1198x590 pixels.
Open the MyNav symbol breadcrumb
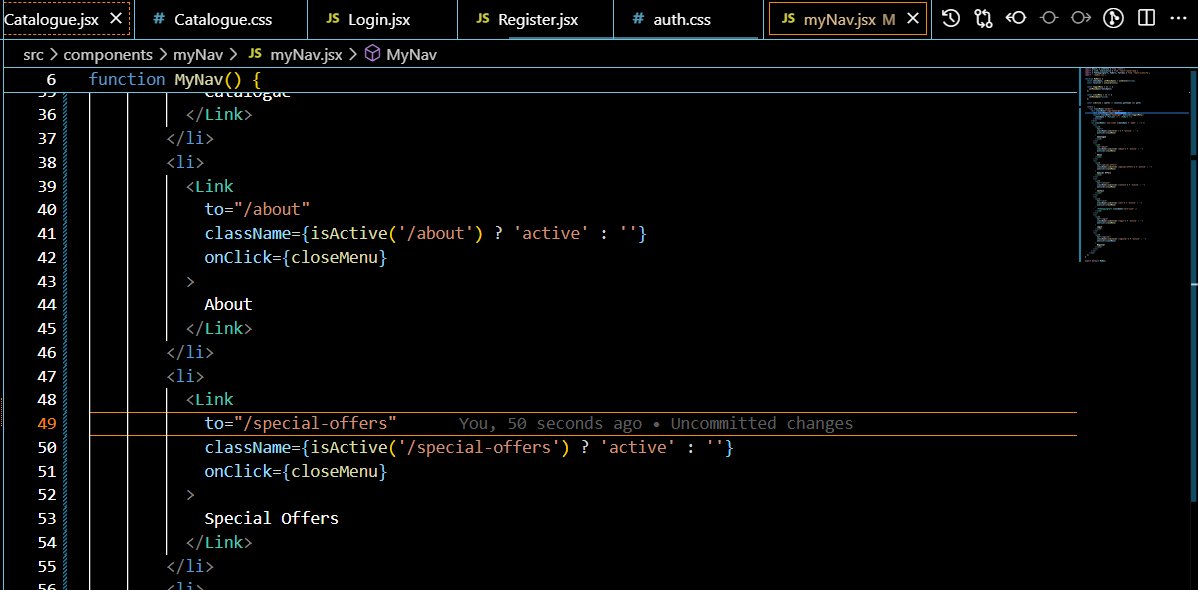pyautogui.click(x=400, y=54)
